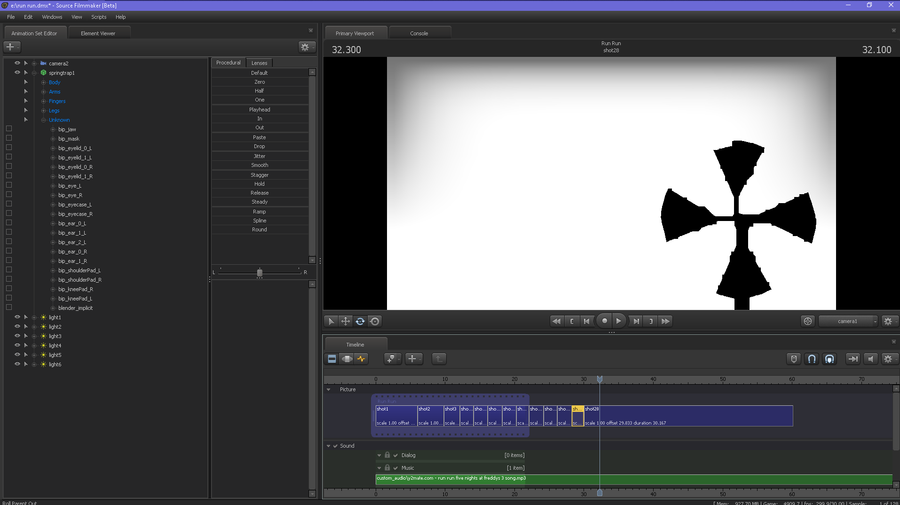This screenshot has height=505, width=900.
Task: Open the File menu
Action: [x=11, y=17]
